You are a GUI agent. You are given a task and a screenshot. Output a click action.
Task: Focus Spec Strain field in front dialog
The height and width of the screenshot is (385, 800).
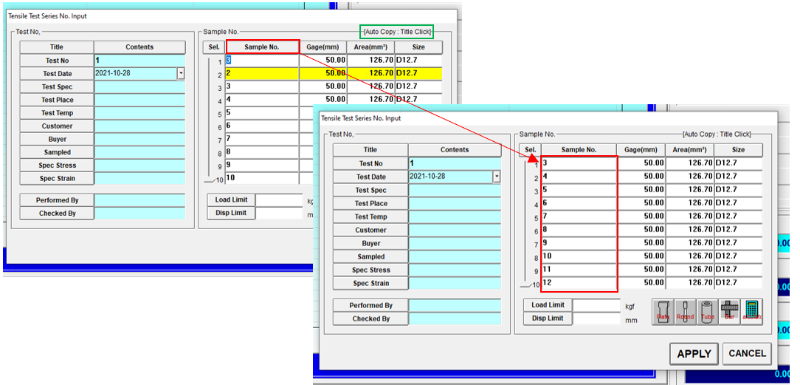(x=455, y=283)
